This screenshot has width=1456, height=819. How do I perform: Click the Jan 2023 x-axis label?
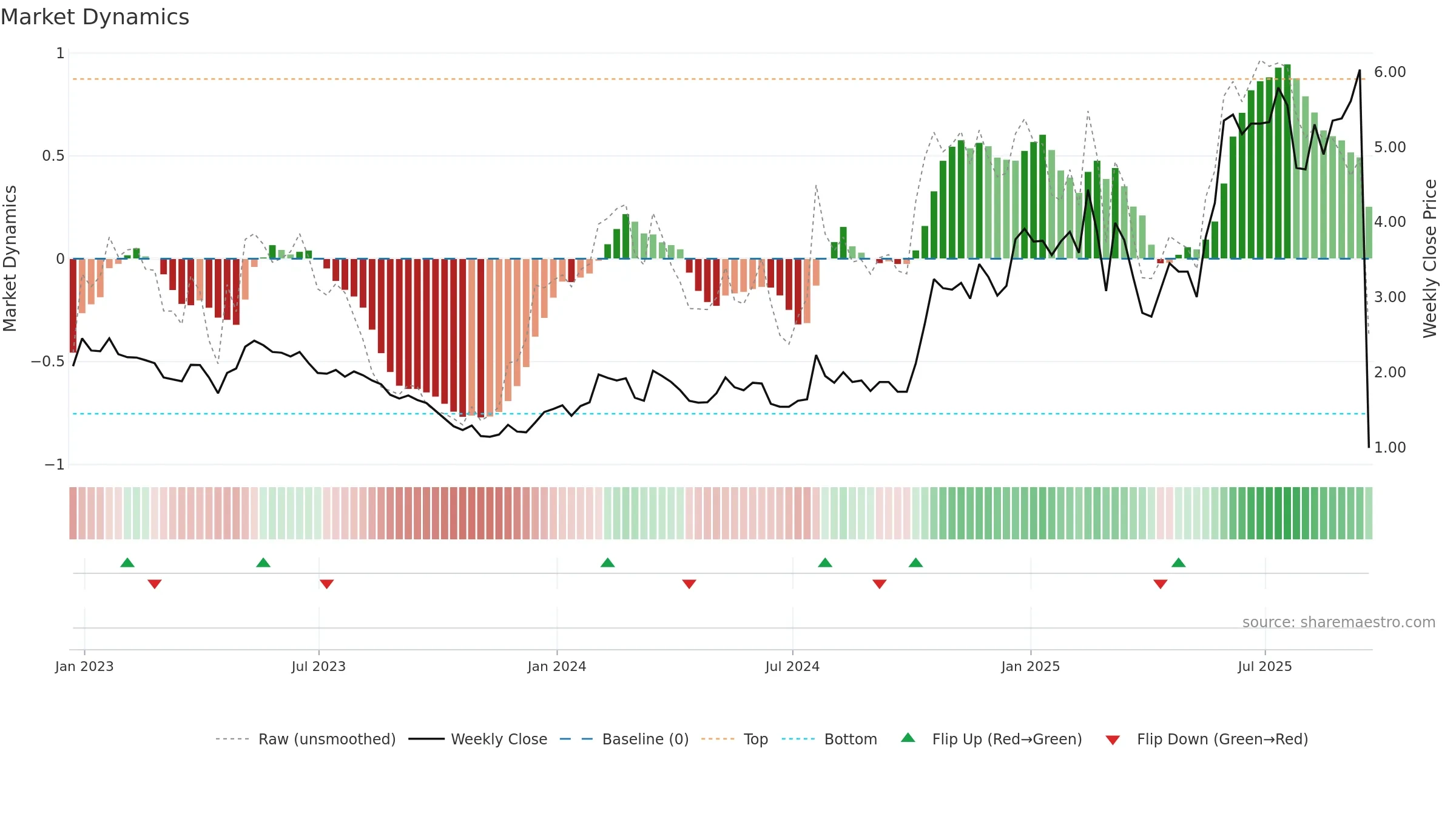click(84, 666)
